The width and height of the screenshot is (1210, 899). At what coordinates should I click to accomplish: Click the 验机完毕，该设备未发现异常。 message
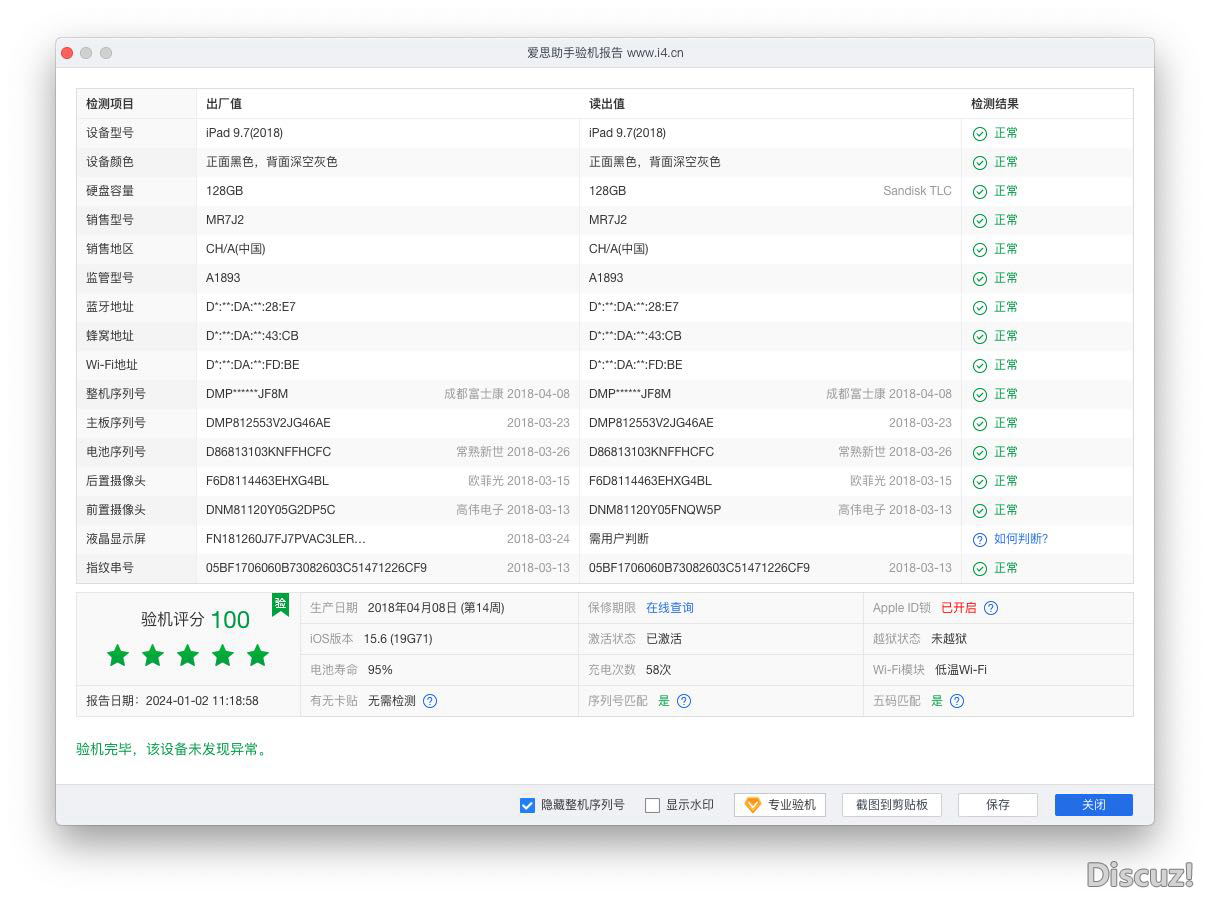pos(173,749)
